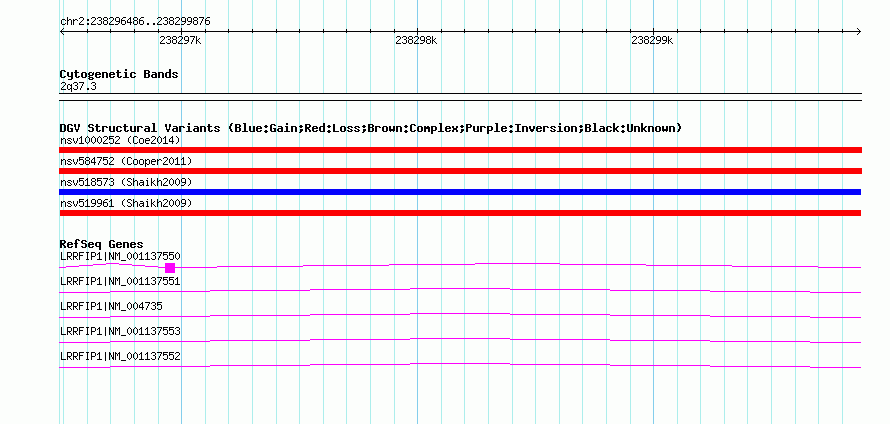Click the nsv1000252 (Coe2014) label
The width and height of the screenshot is (890, 424).
(120, 140)
